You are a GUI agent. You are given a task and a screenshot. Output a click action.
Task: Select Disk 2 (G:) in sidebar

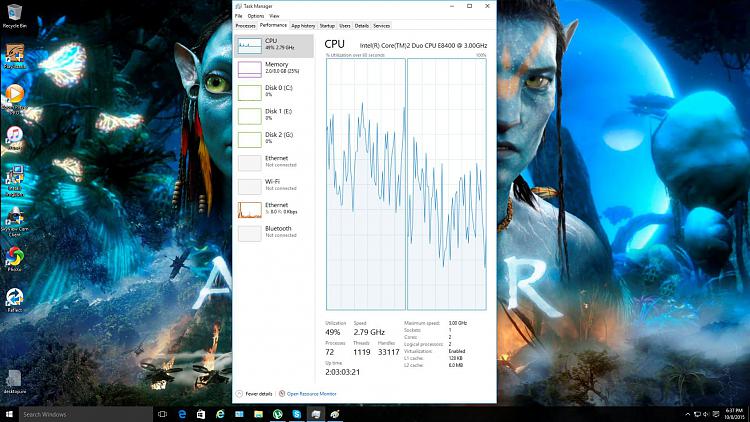coord(274,140)
